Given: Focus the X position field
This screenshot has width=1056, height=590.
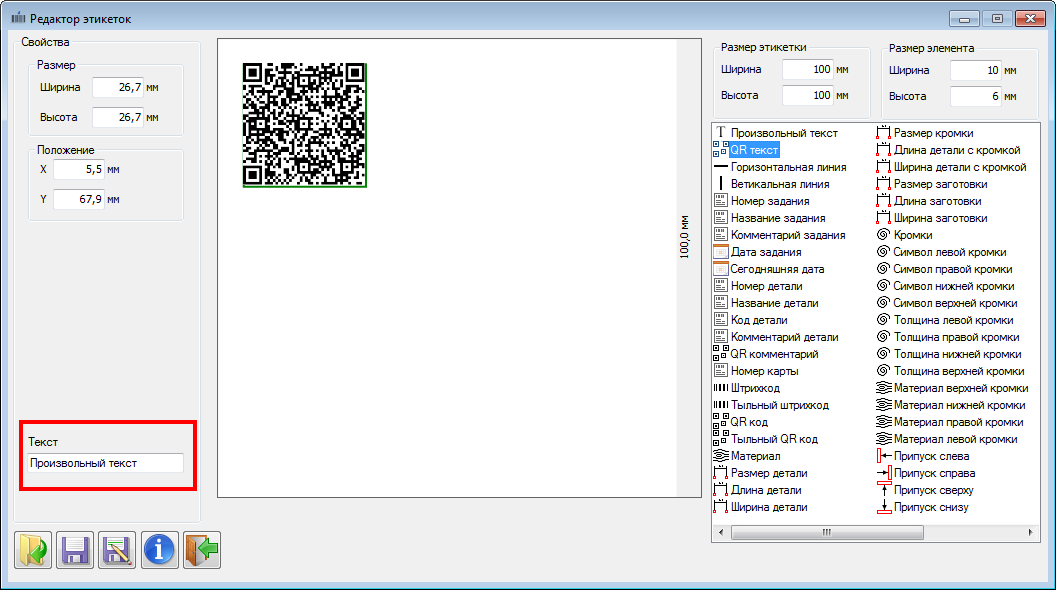Looking at the screenshot, I should [x=79, y=169].
